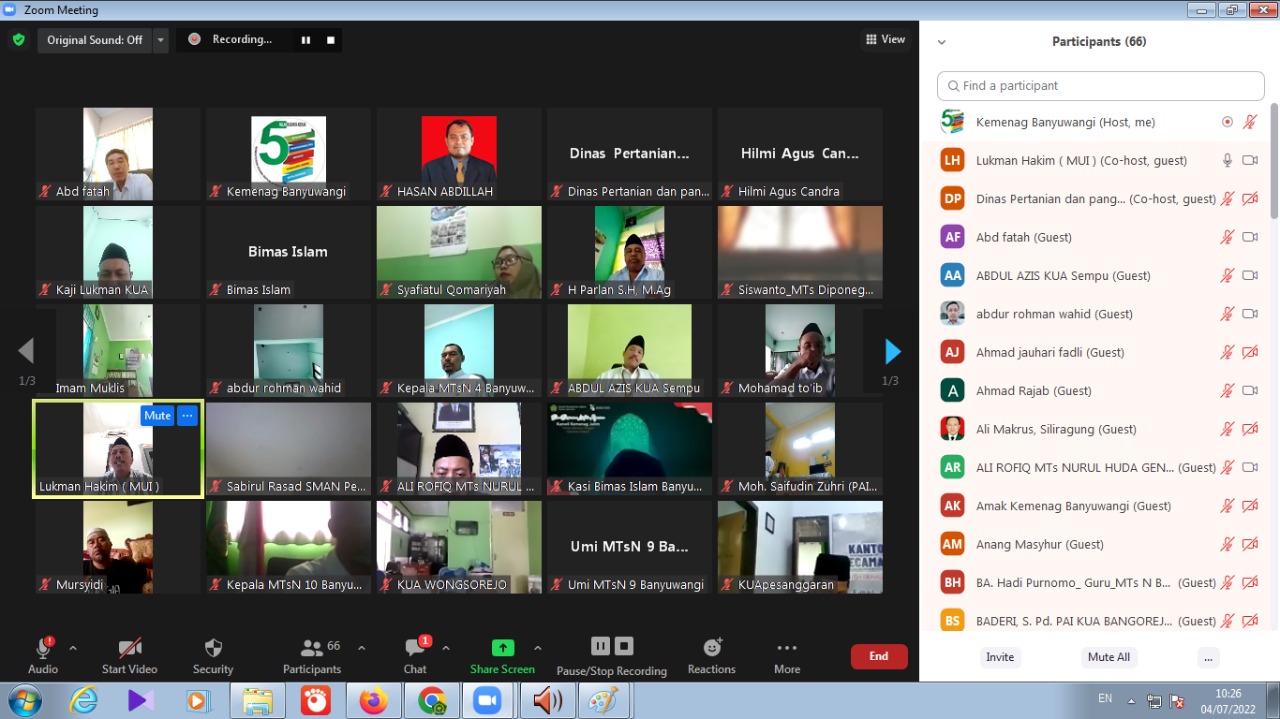Toggle Original Sound setting
This screenshot has height=719, width=1280.
click(x=95, y=40)
